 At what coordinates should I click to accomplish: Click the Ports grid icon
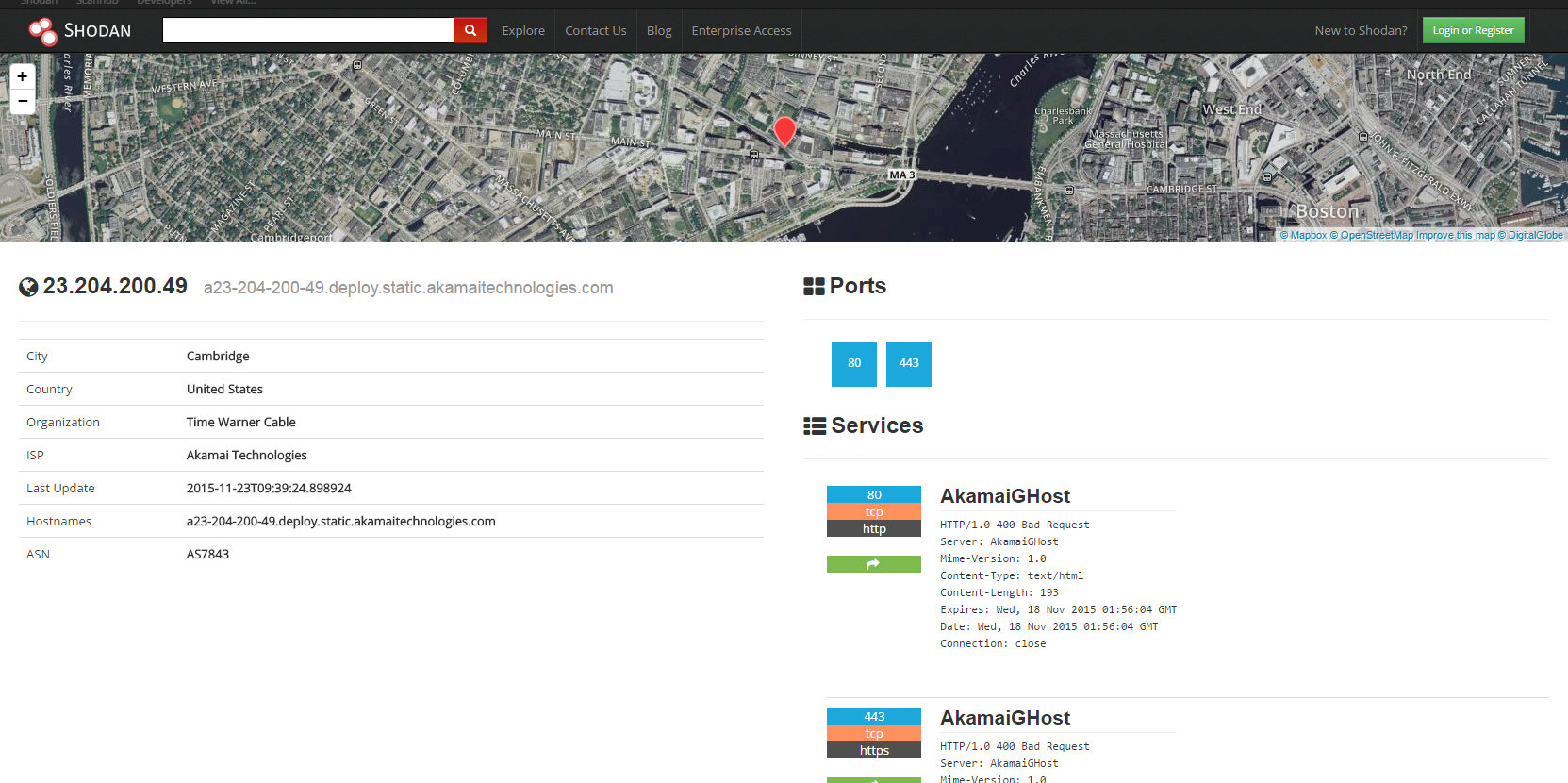coord(814,287)
